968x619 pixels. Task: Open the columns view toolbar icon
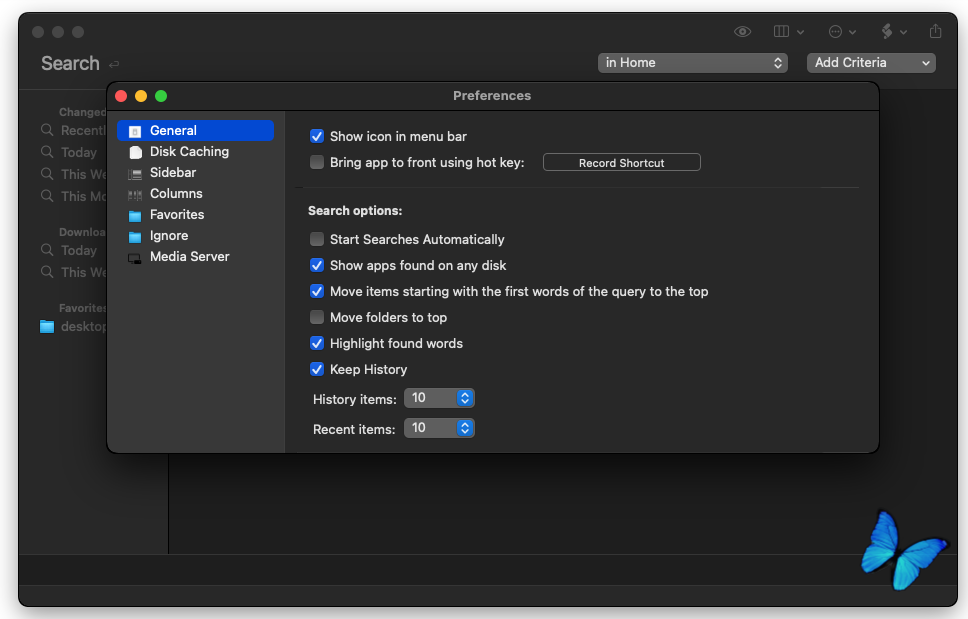click(x=782, y=32)
